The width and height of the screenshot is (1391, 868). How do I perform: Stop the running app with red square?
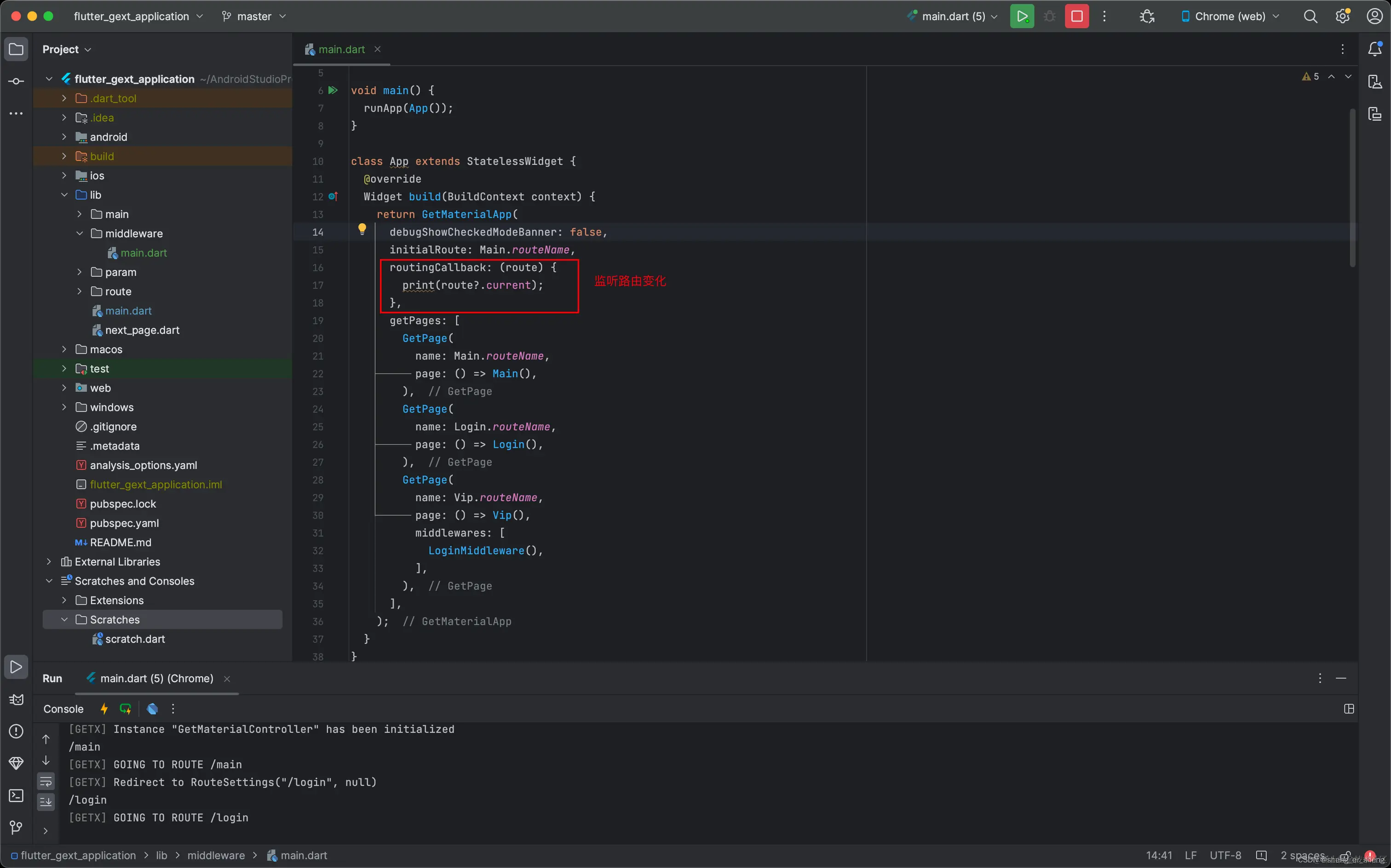point(1076,16)
